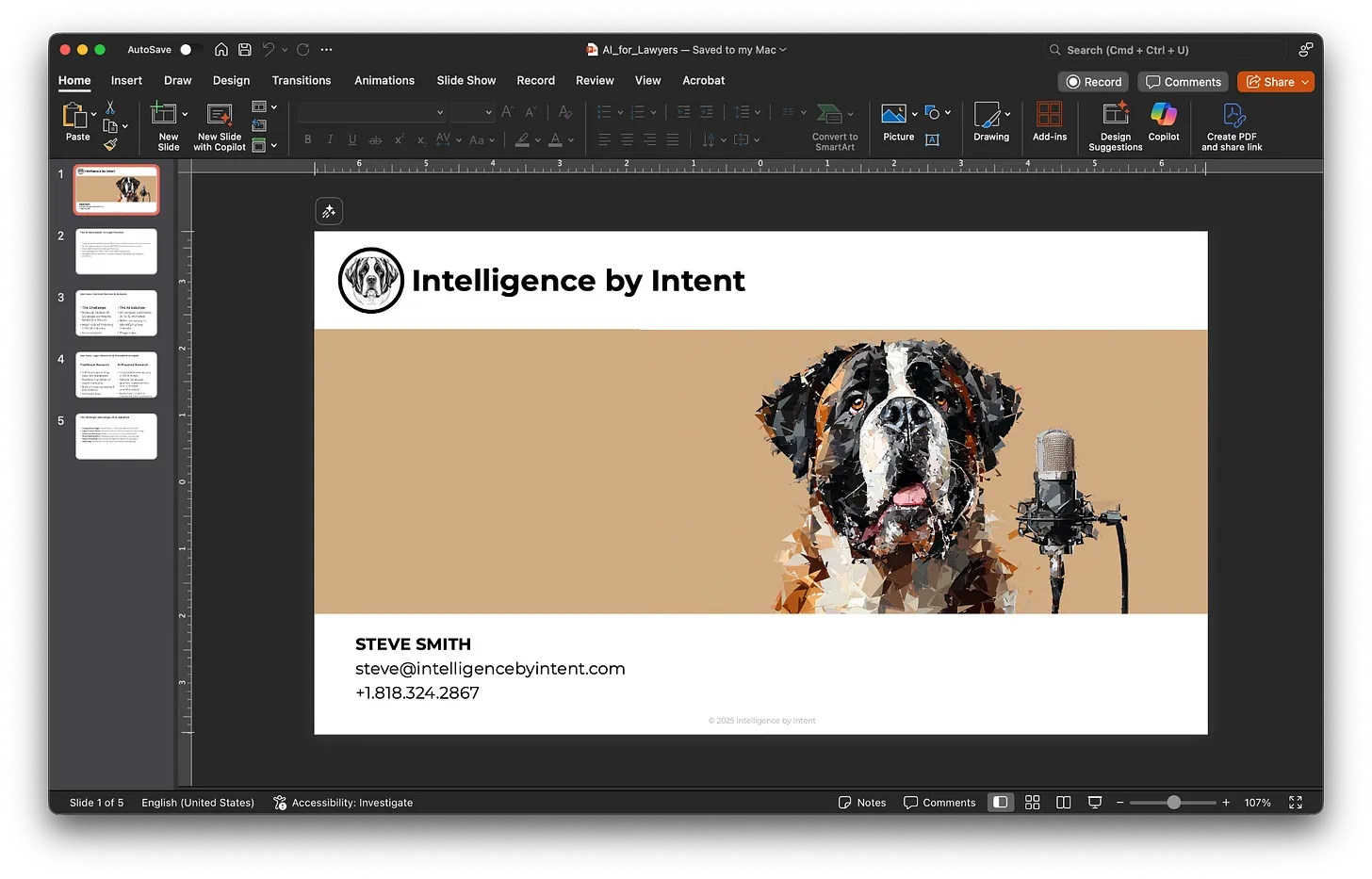The width and height of the screenshot is (1372, 879).
Task: Insert a Picture from the ribbon
Action: 893,115
